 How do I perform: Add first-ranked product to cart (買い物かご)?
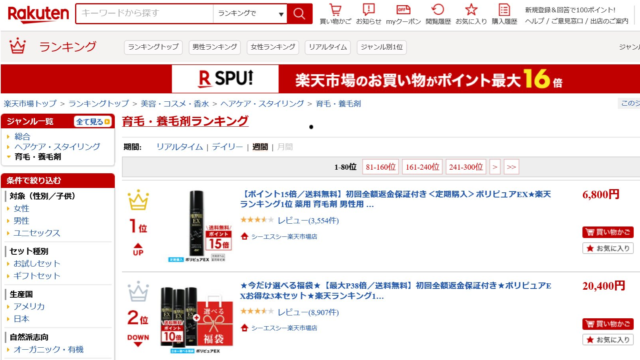tap(608, 232)
